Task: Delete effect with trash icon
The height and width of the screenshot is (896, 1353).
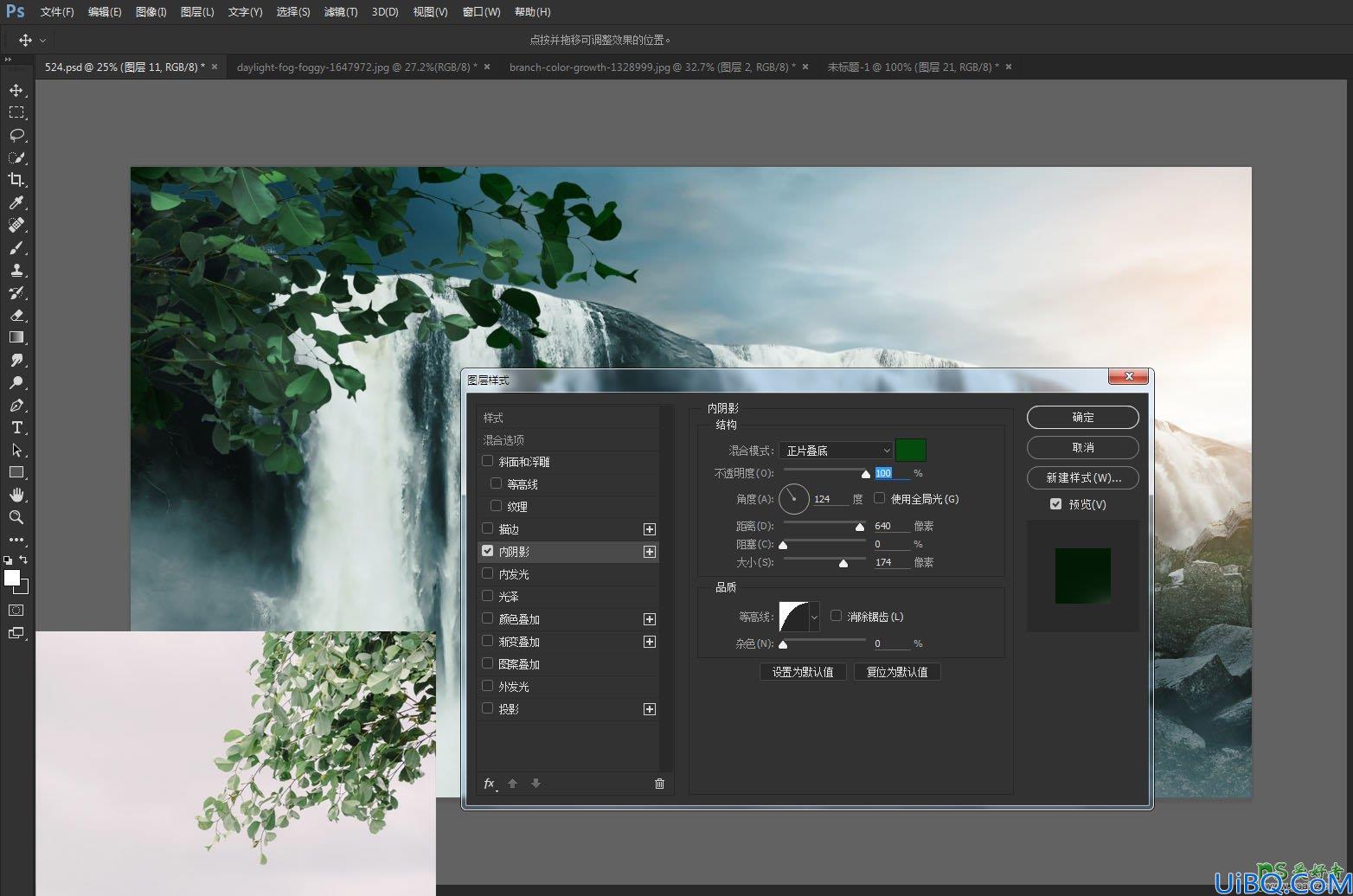Action: click(x=659, y=784)
